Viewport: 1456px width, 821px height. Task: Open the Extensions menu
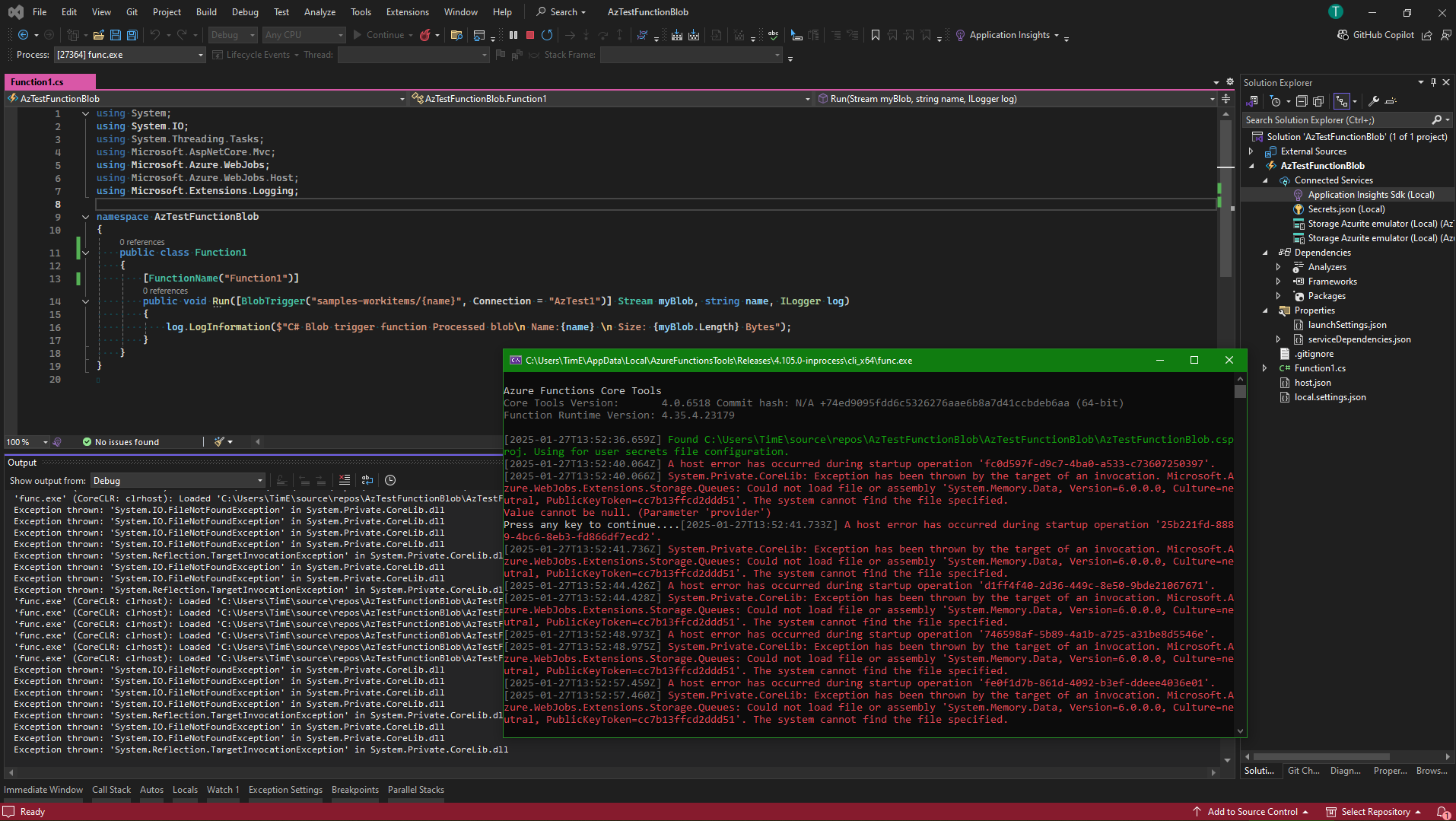pos(407,12)
